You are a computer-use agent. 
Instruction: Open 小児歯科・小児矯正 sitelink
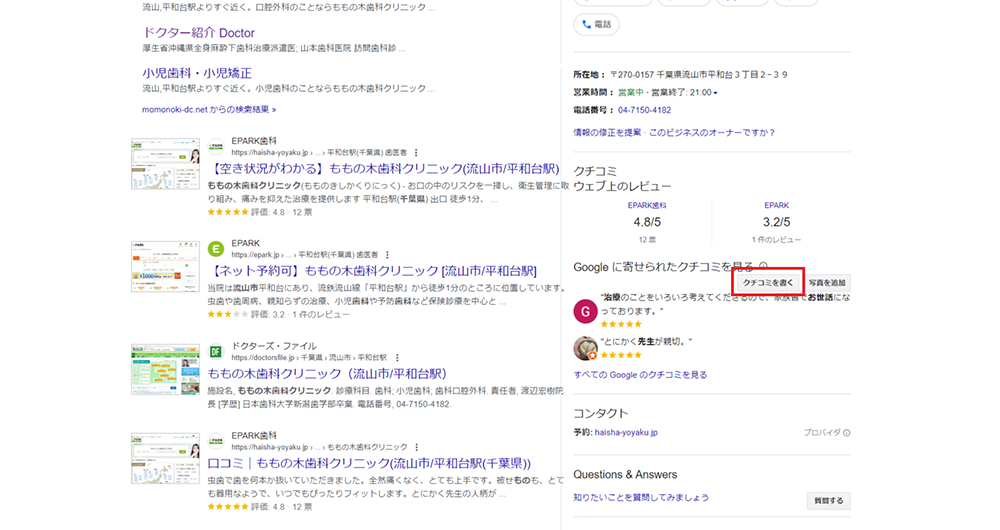pyautogui.click(x=197, y=73)
